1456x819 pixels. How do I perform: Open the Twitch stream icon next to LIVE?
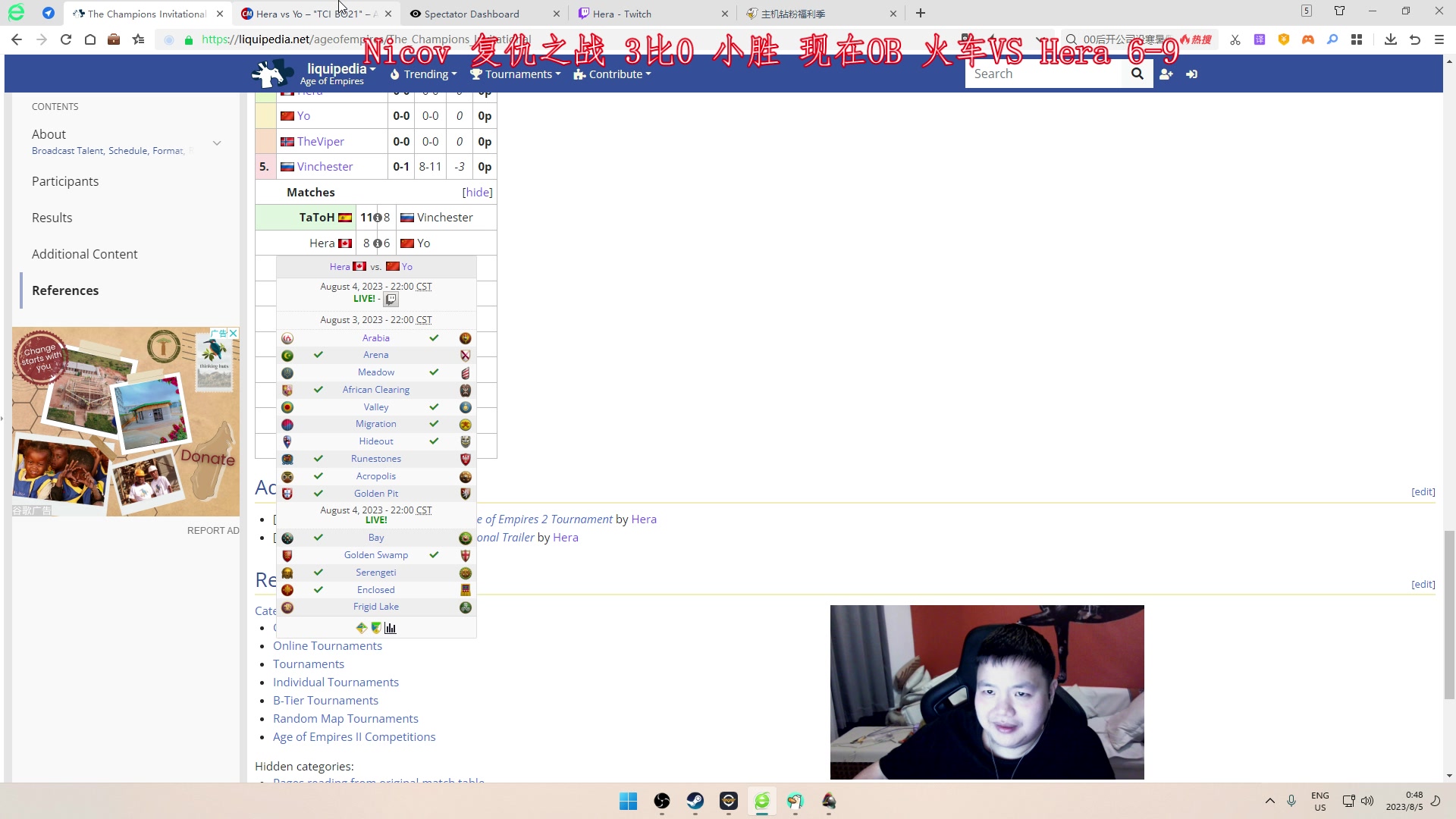tap(391, 299)
